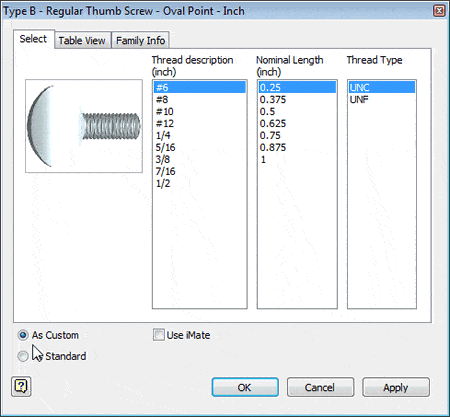The height and width of the screenshot is (417, 450).
Task: Choose nominal length 0.375
Action: [x=297, y=100]
